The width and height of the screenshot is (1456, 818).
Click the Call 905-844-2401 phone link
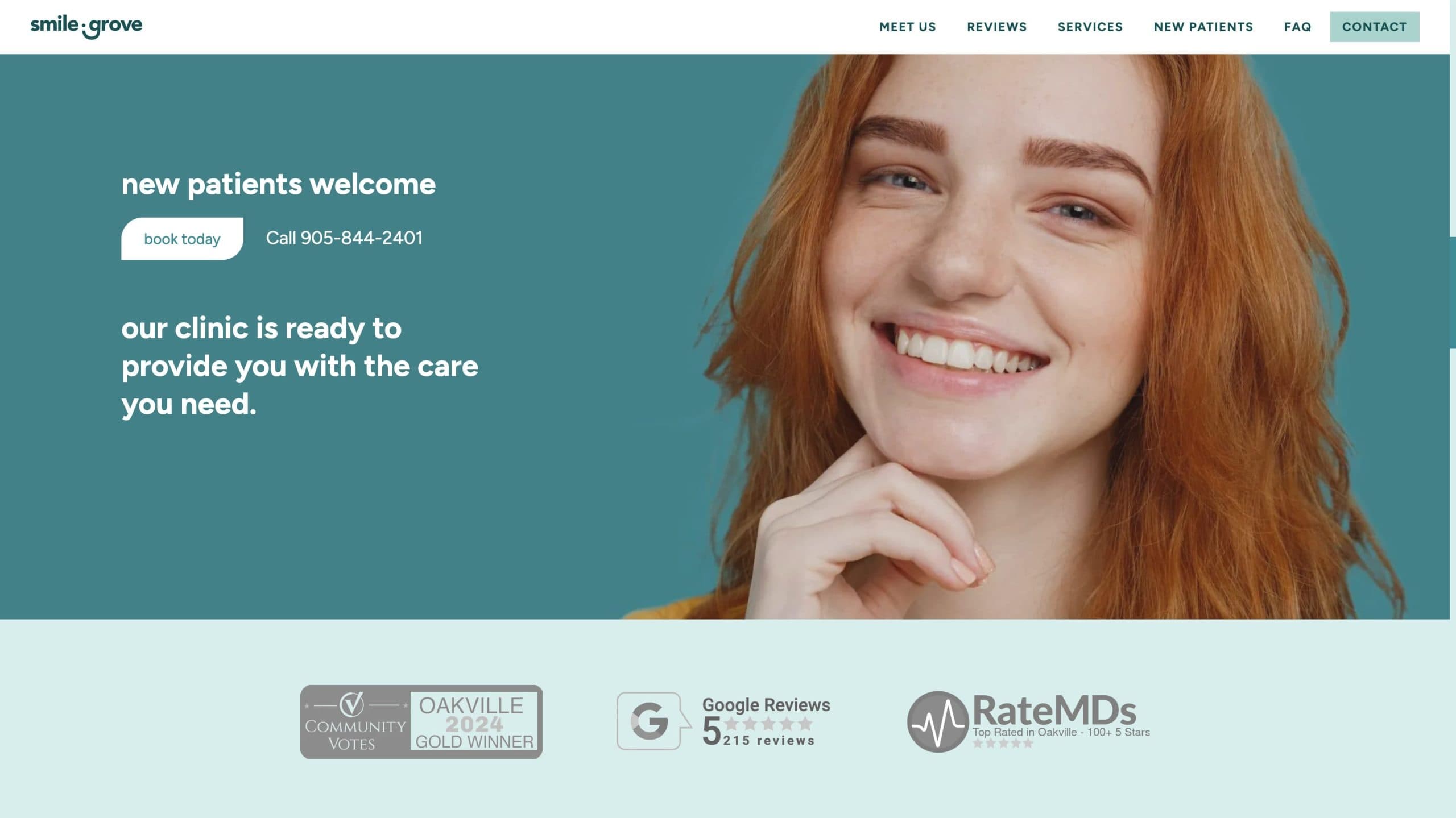tap(344, 238)
